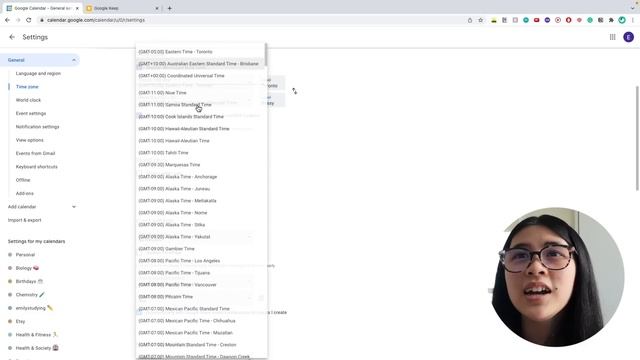The image size is (640, 360).
Task: Open Health & Fitness calendar settings
Action: coord(37,335)
